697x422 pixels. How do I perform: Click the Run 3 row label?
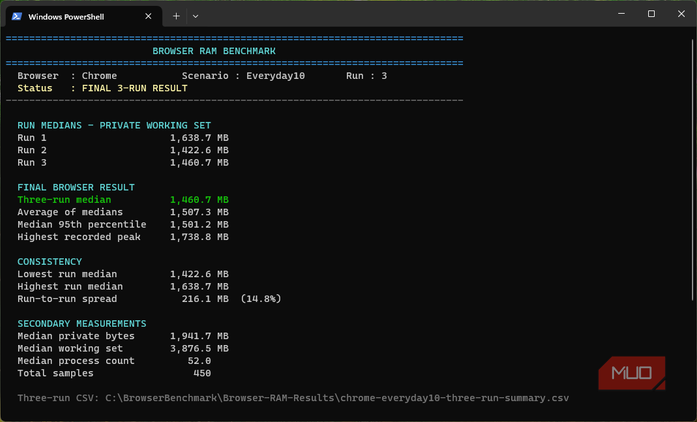[x=32, y=163]
